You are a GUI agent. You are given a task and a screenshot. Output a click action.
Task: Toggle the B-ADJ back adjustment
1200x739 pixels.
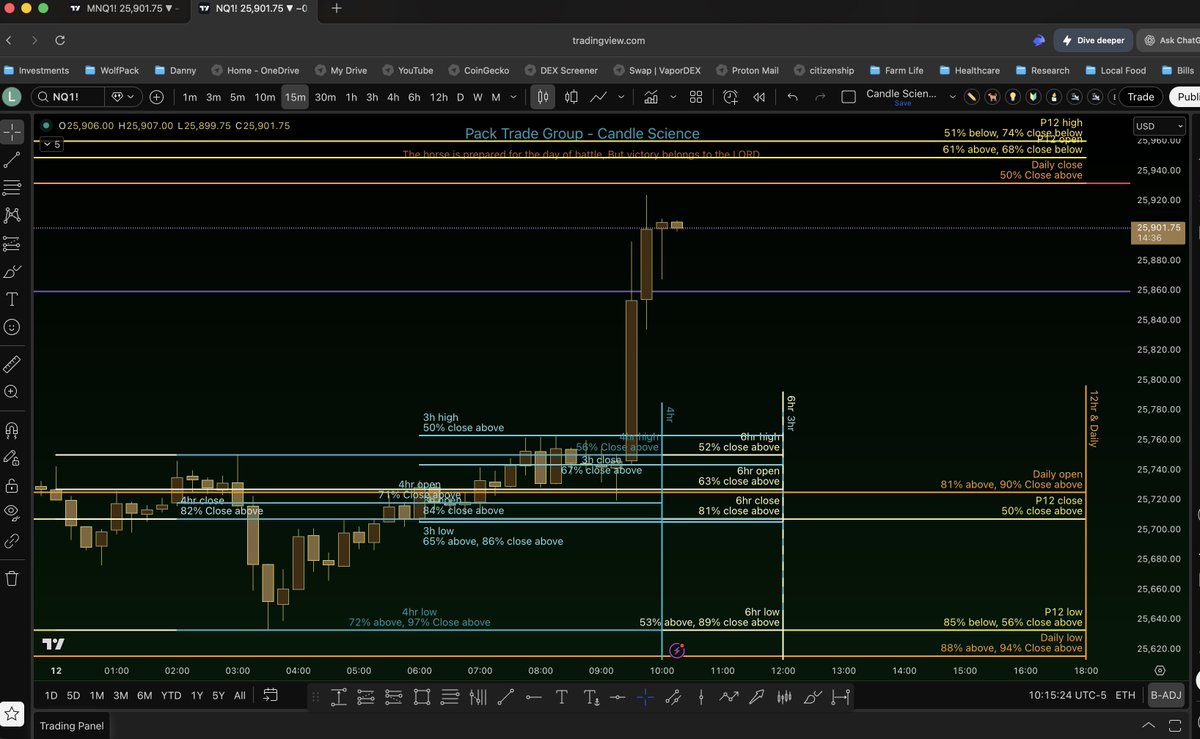[x=1166, y=695]
